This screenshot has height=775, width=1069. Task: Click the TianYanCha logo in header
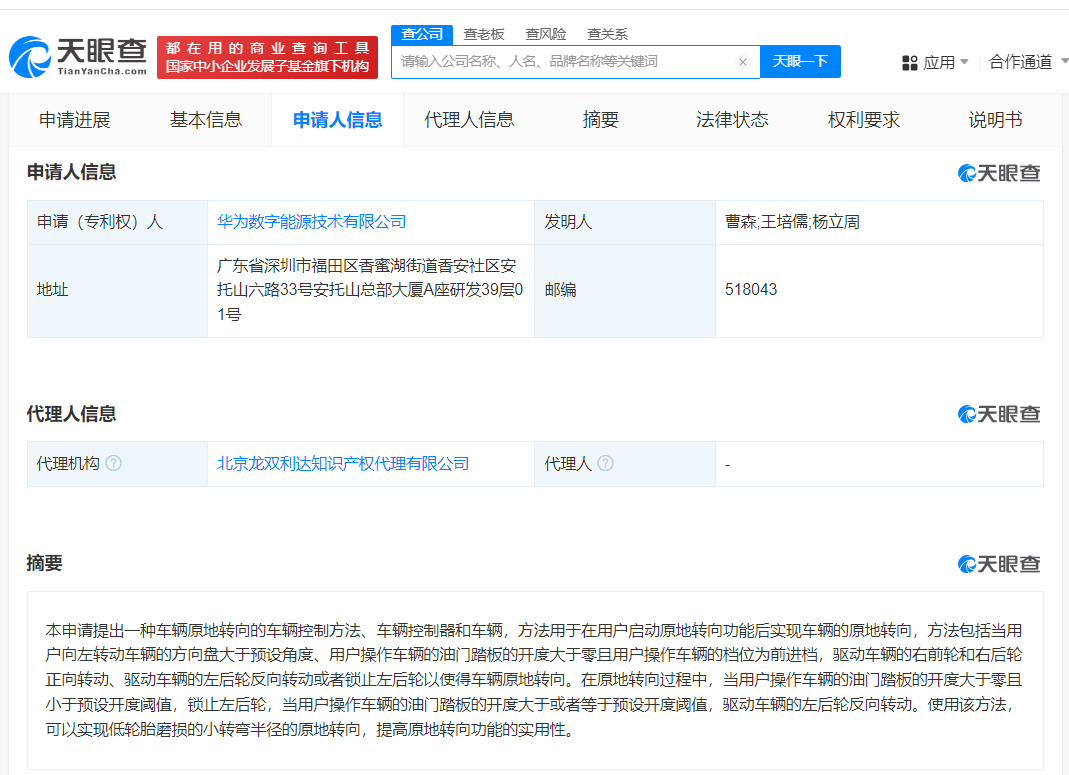coord(78,56)
